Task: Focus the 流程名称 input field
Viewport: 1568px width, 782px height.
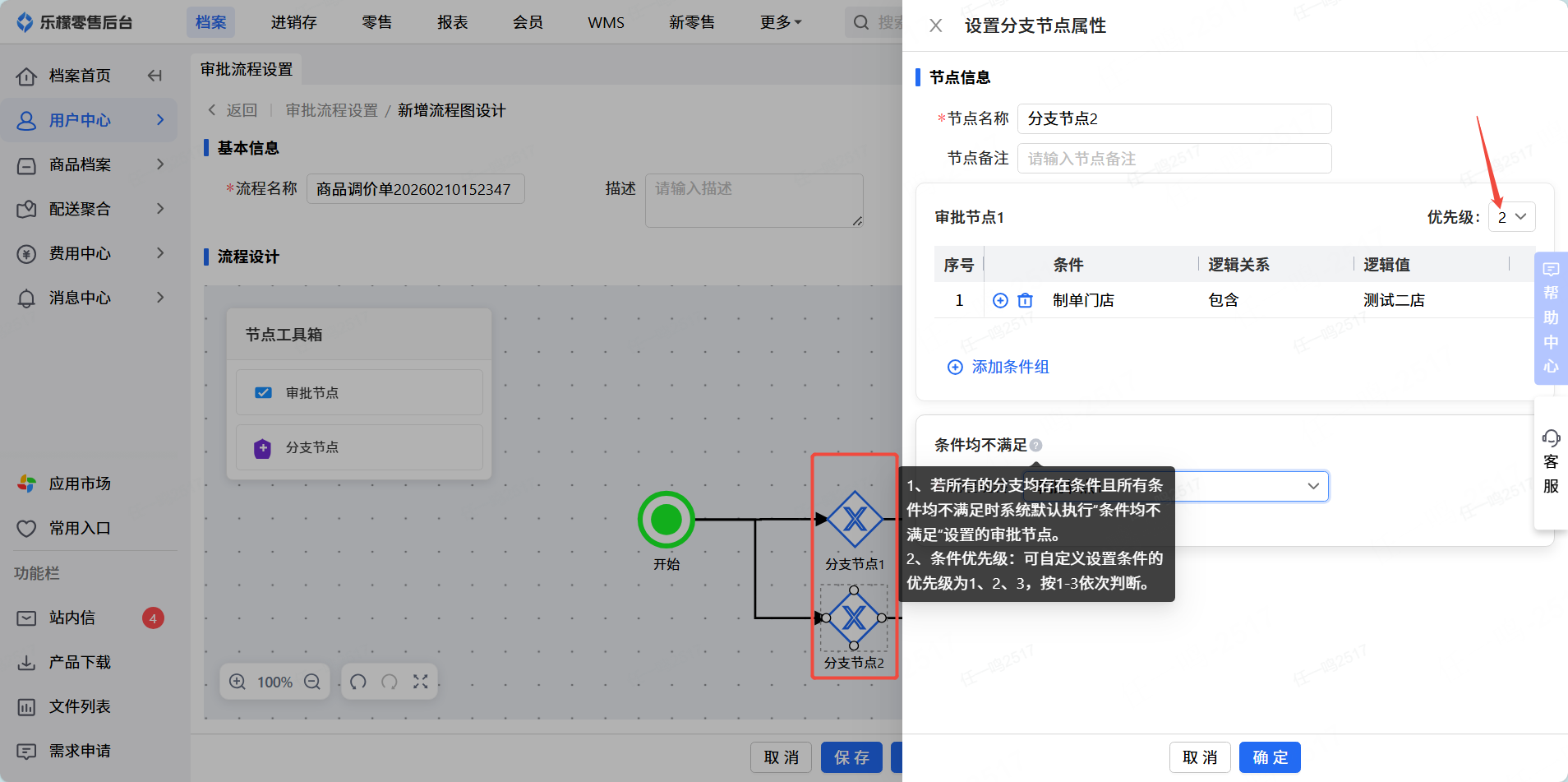Action: click(416, 189)
